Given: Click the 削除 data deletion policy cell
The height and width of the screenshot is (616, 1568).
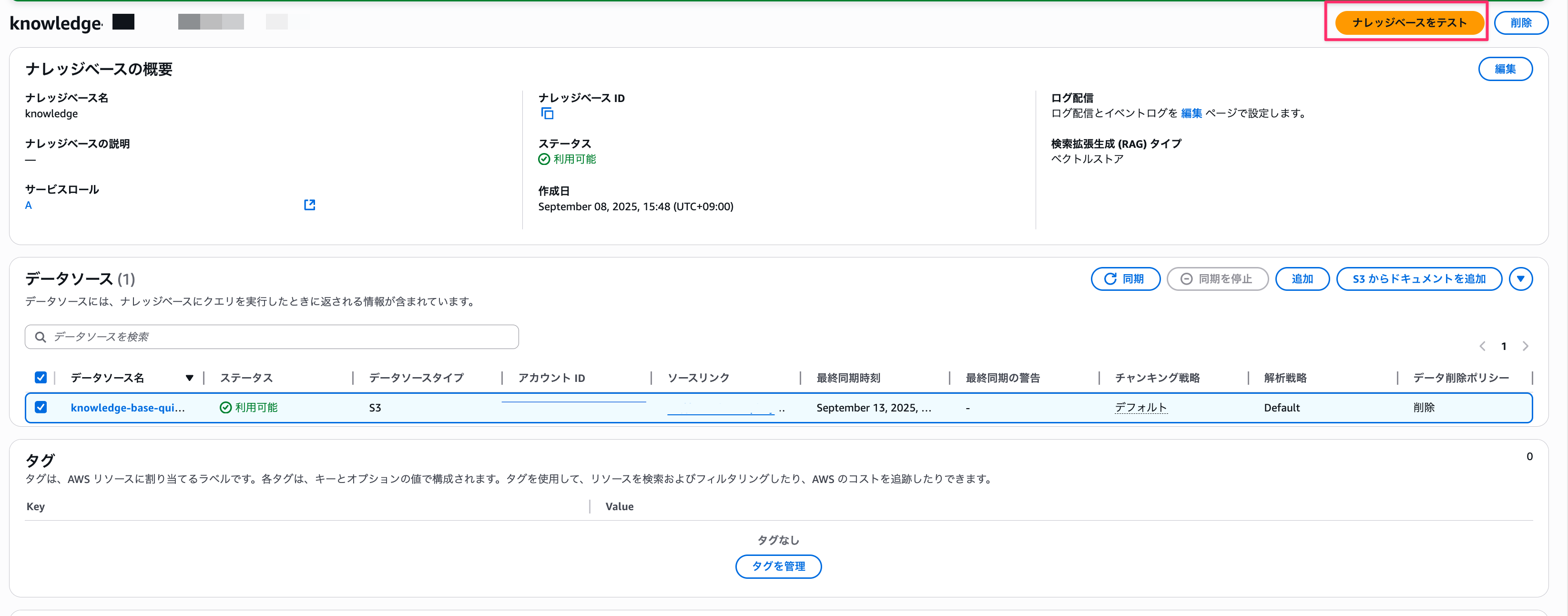Looking at the screenshot, I should pyautogui.click(x=1424, y=408).
